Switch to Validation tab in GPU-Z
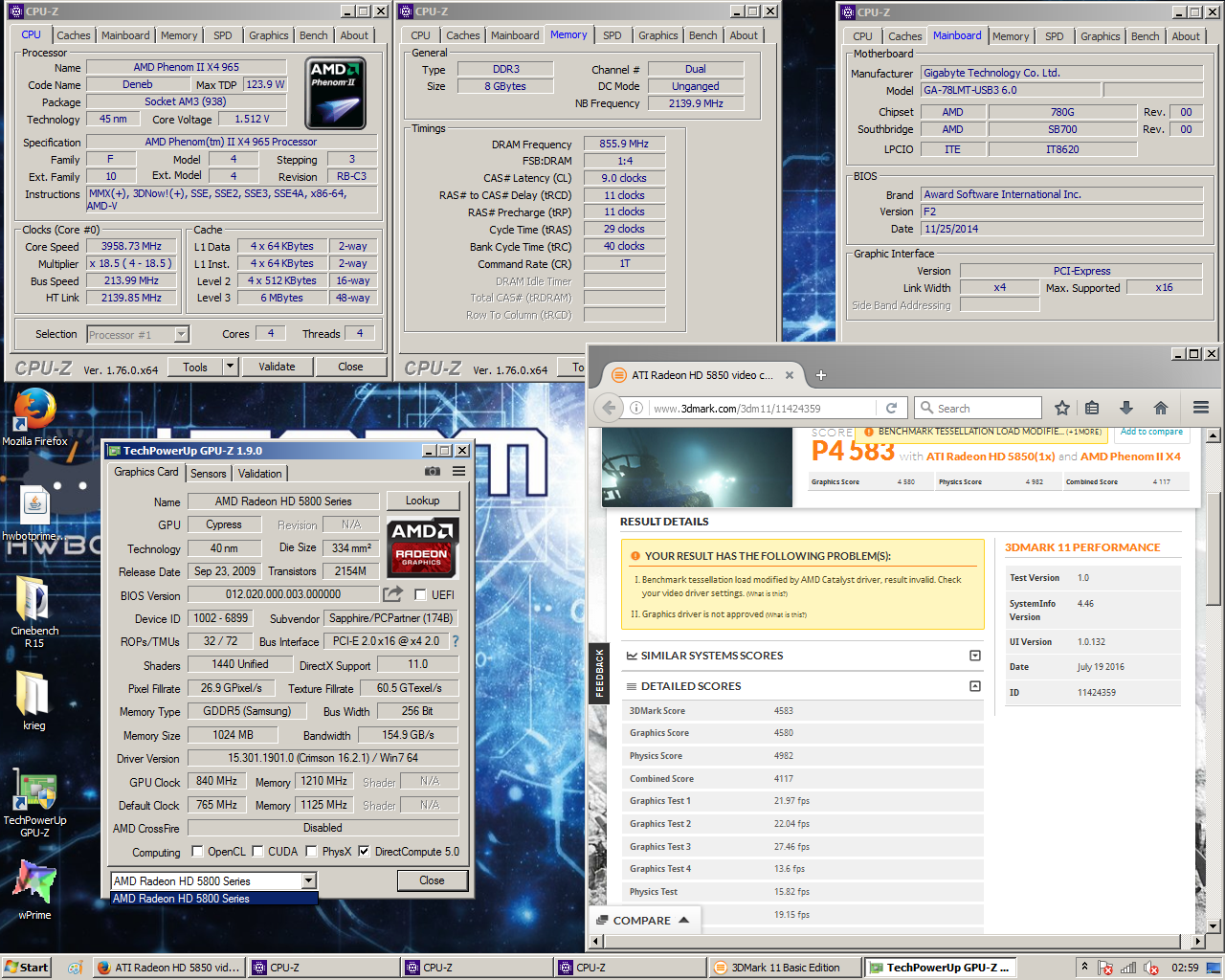Image resolution: width=1225 pixels, height=980 pixels. click(x=260, y=473)
